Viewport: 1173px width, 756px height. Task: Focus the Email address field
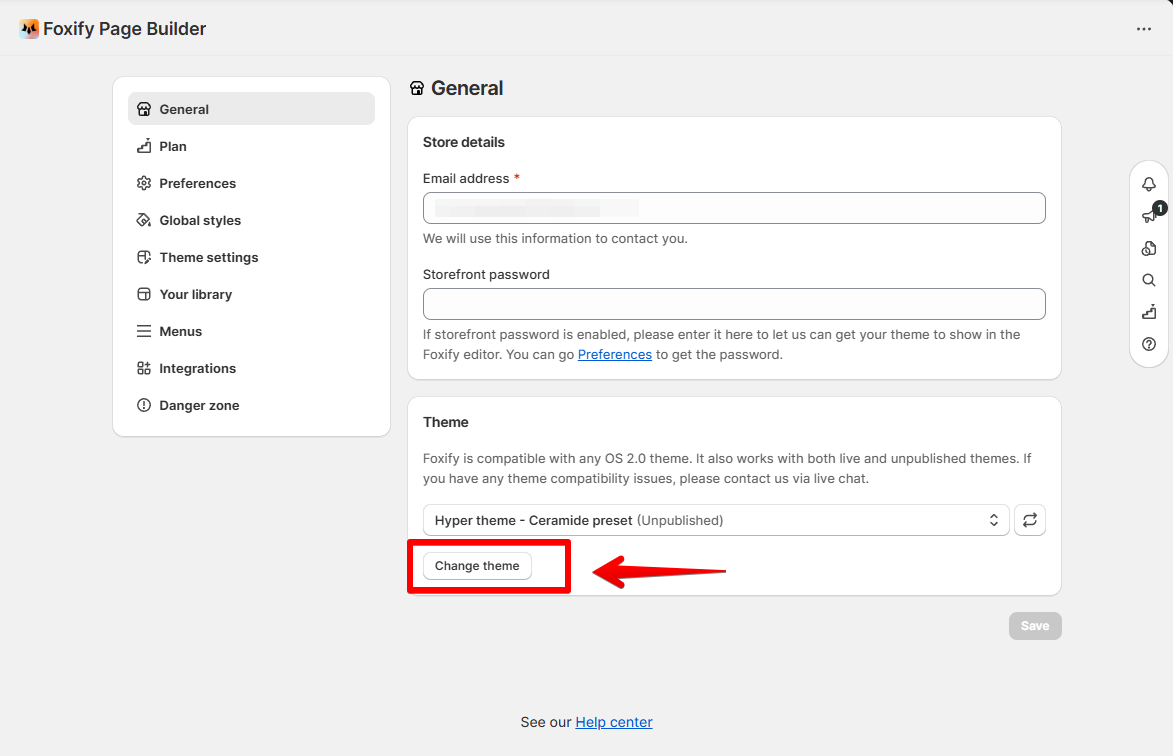pos(734,208)
